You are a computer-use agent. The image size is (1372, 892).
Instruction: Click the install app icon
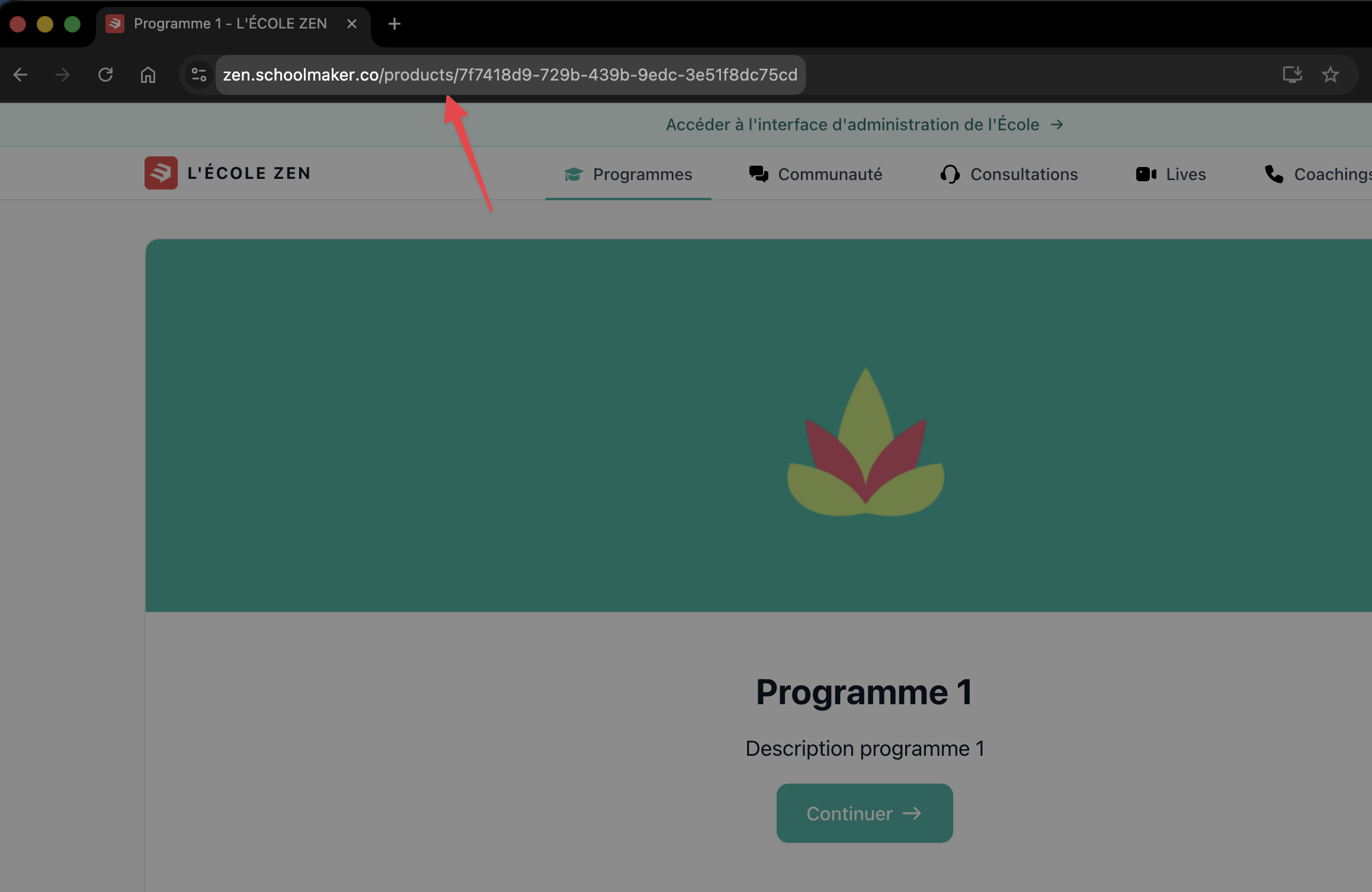tap(1291, 75)
